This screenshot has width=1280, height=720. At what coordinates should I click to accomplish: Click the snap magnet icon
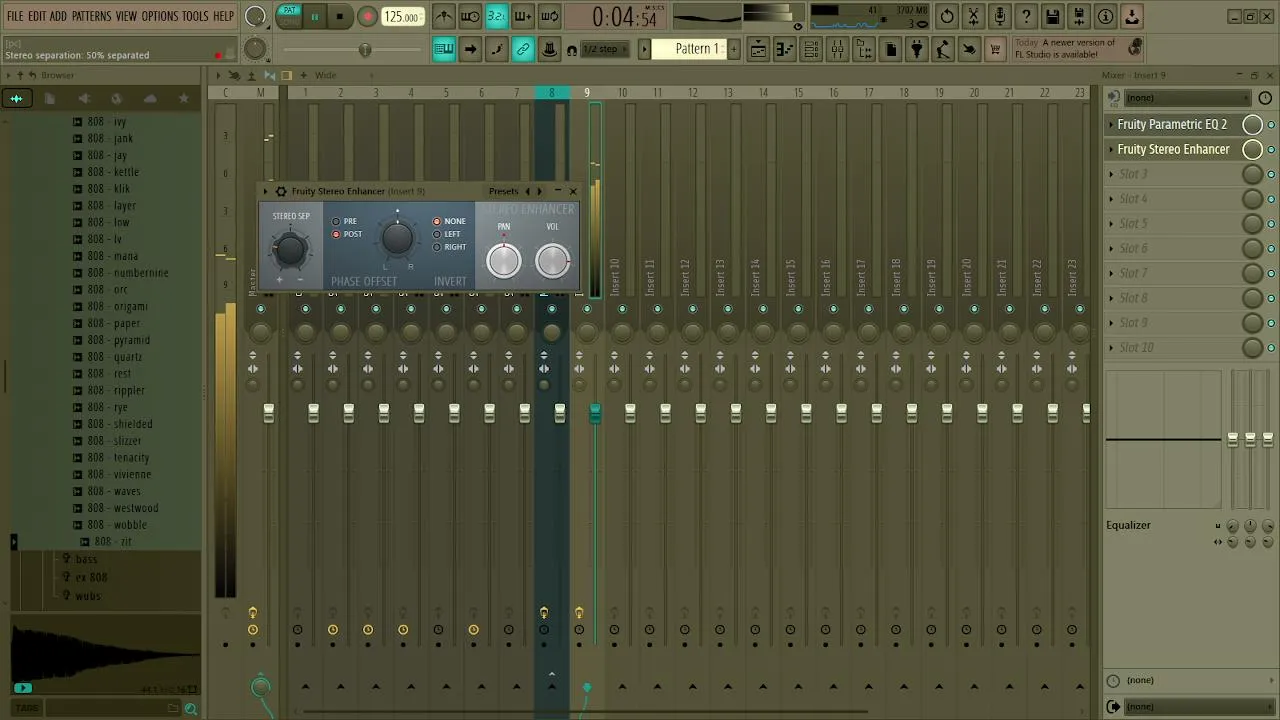coord(572,50)
